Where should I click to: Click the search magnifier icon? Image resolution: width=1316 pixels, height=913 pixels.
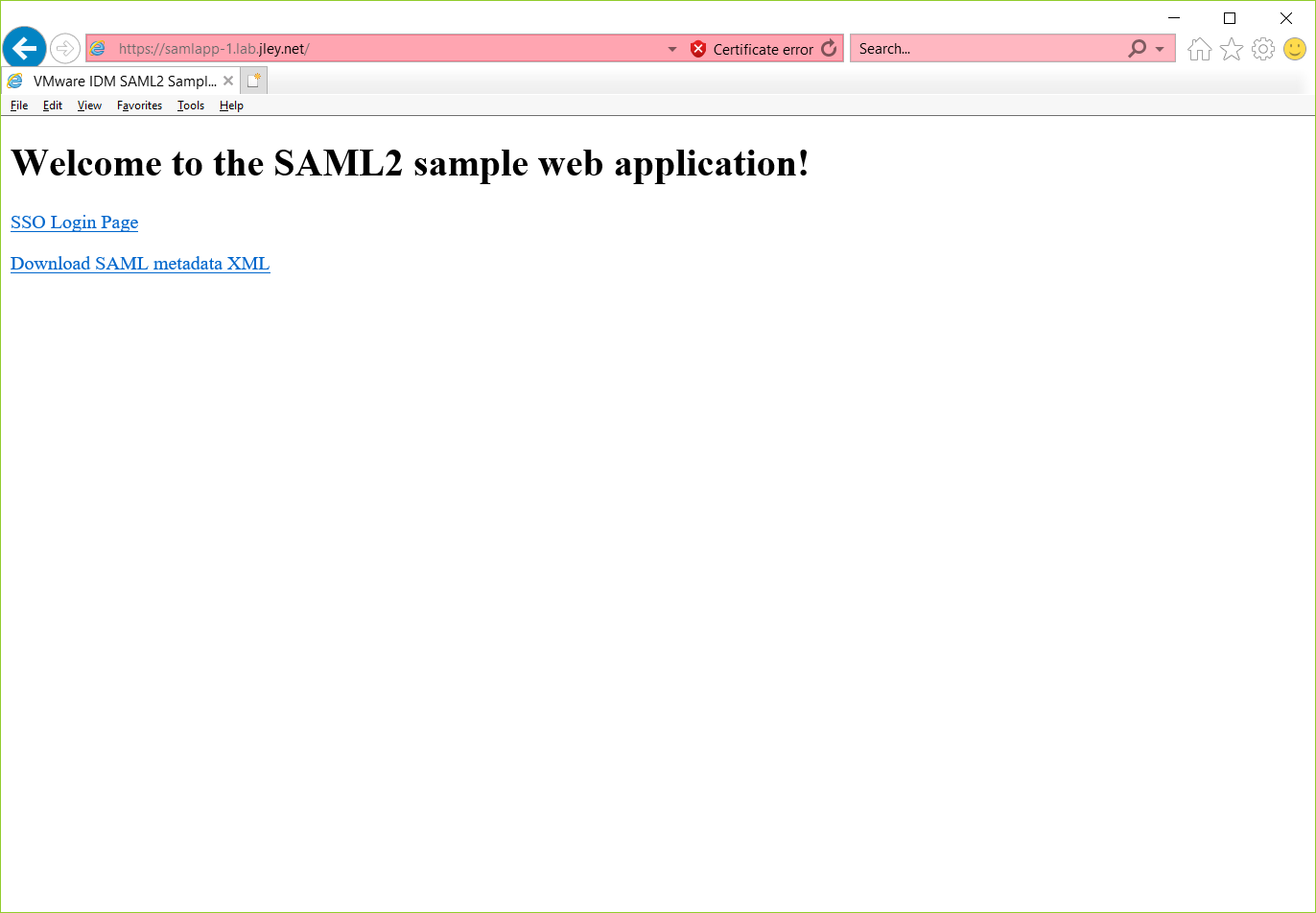pyautogui.click(x=1137, y=49)
